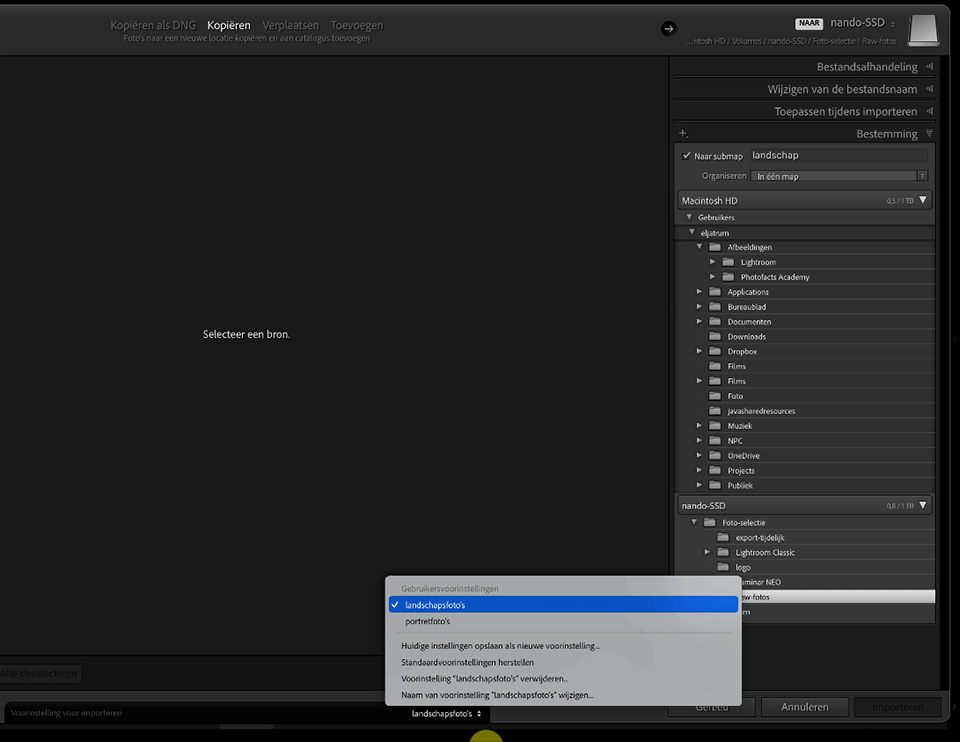Select the Kopiëren als DNG import mode

click(x=153, y=25)
